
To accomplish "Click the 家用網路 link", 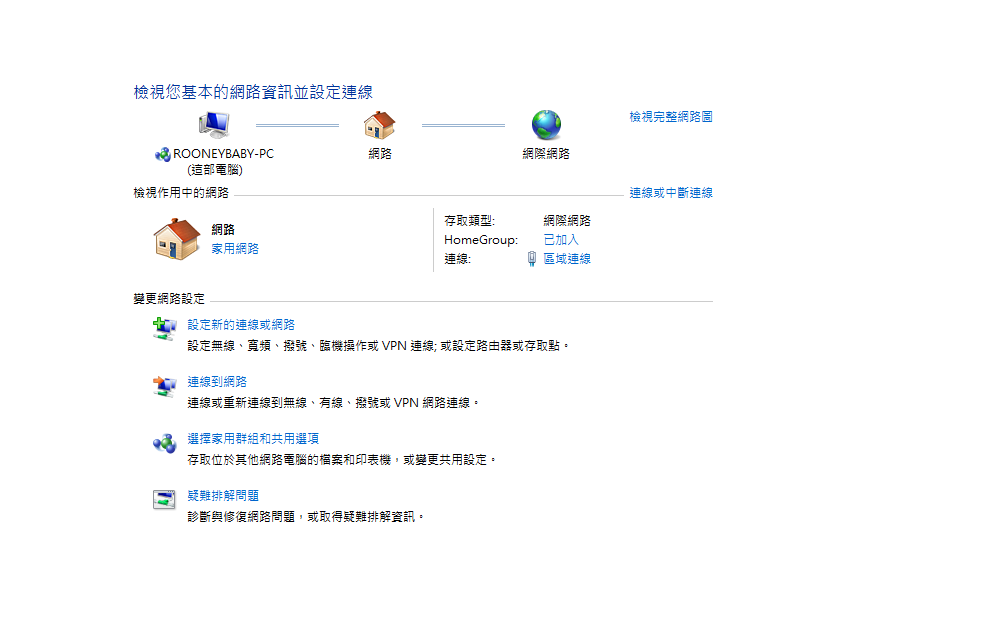I will 235,249.
